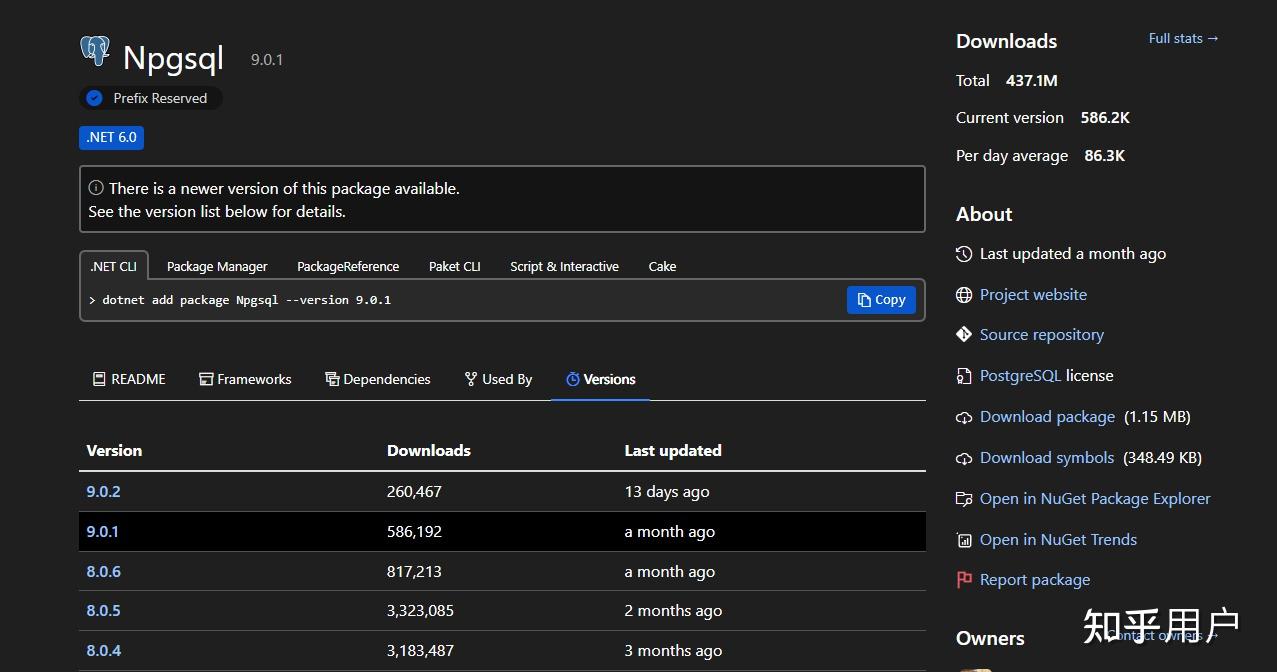Switch to the Cake installation tab
The image size is (1277, 672).
tap(662, 266)
